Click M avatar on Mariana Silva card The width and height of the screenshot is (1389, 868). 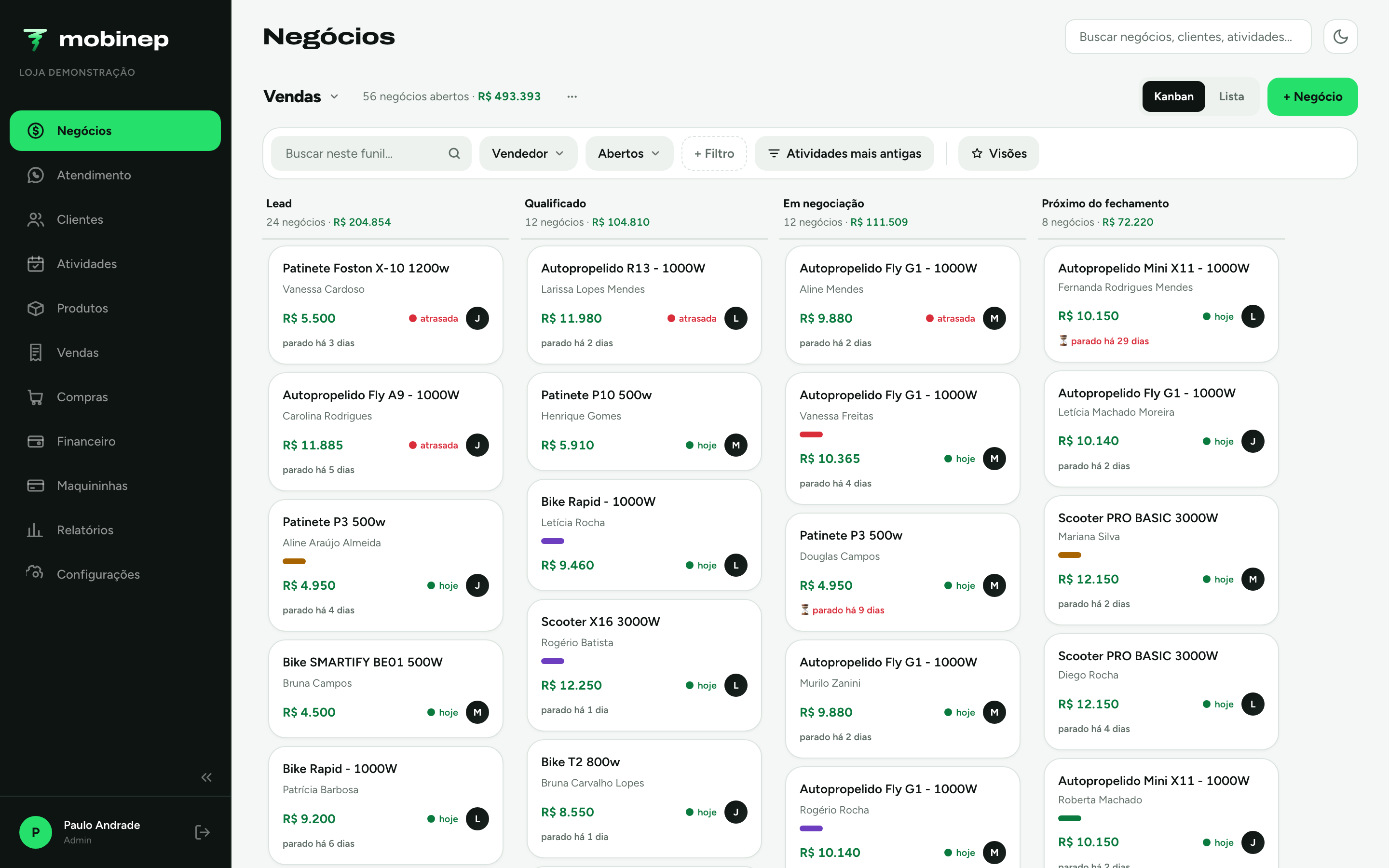(1253, 579)
